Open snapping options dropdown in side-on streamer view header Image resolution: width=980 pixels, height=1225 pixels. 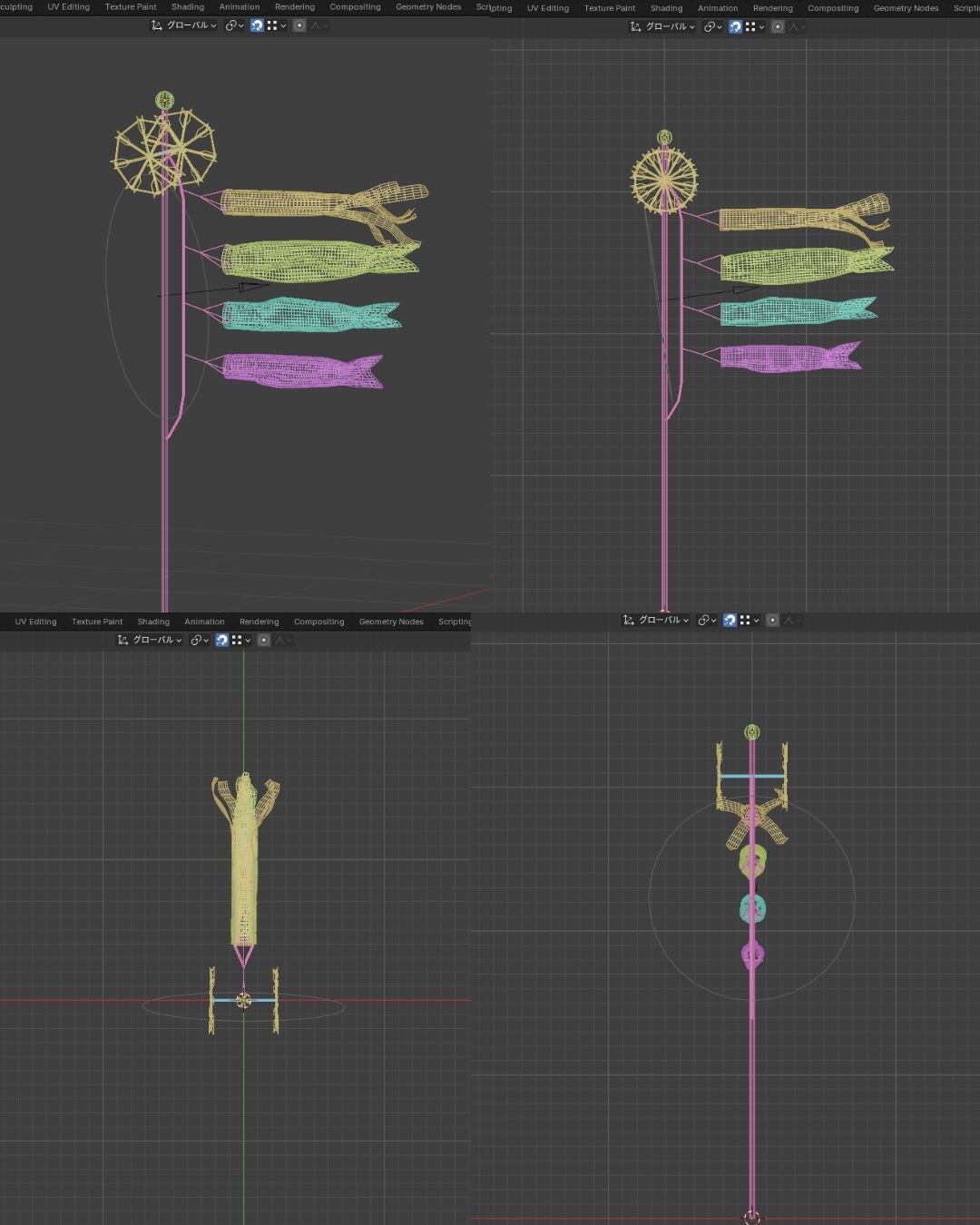click(x=754, y=26)
